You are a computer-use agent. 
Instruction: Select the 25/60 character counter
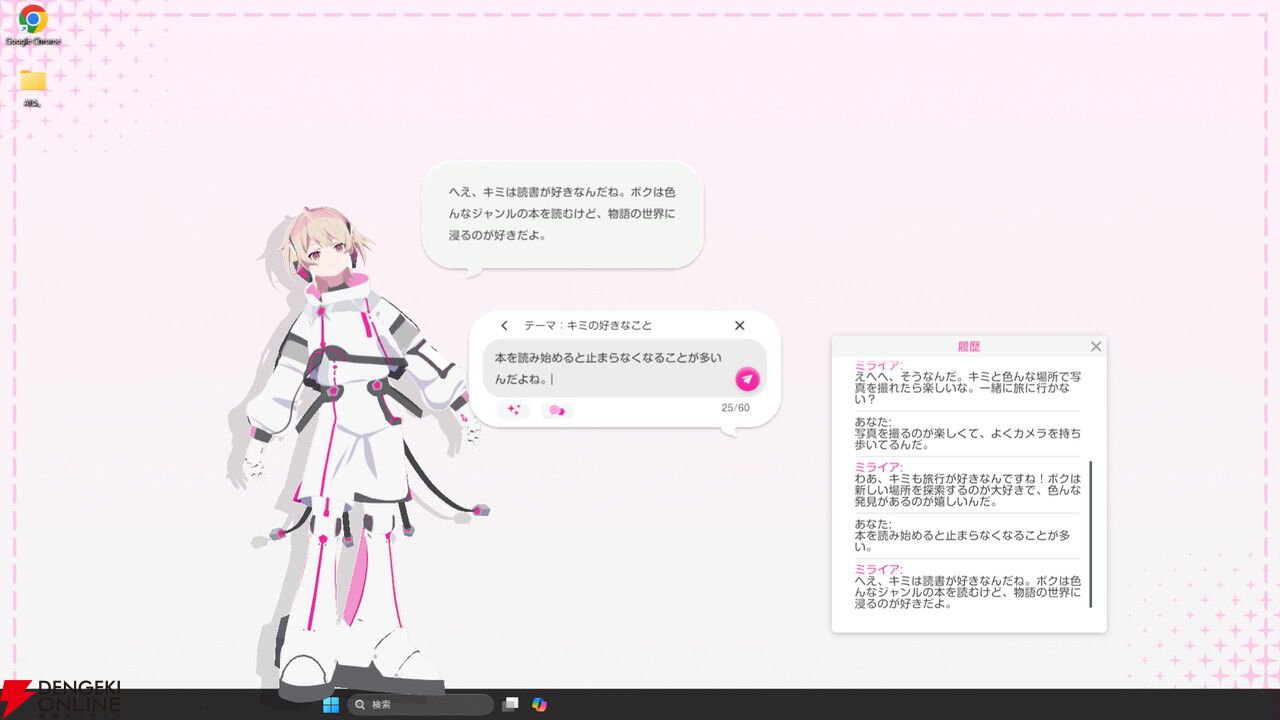(735, 407)
